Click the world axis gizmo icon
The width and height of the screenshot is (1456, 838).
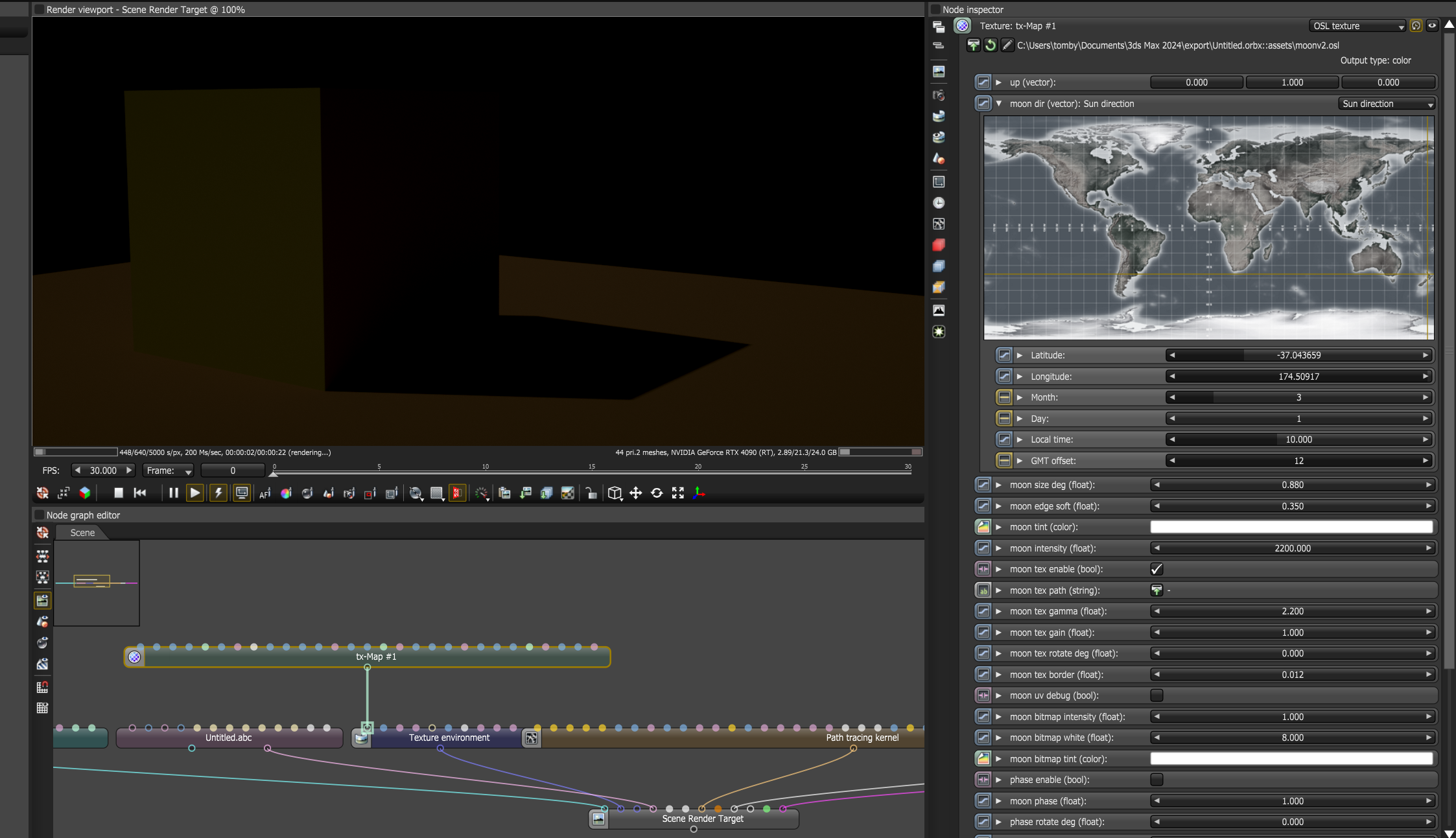click(699, 493)
